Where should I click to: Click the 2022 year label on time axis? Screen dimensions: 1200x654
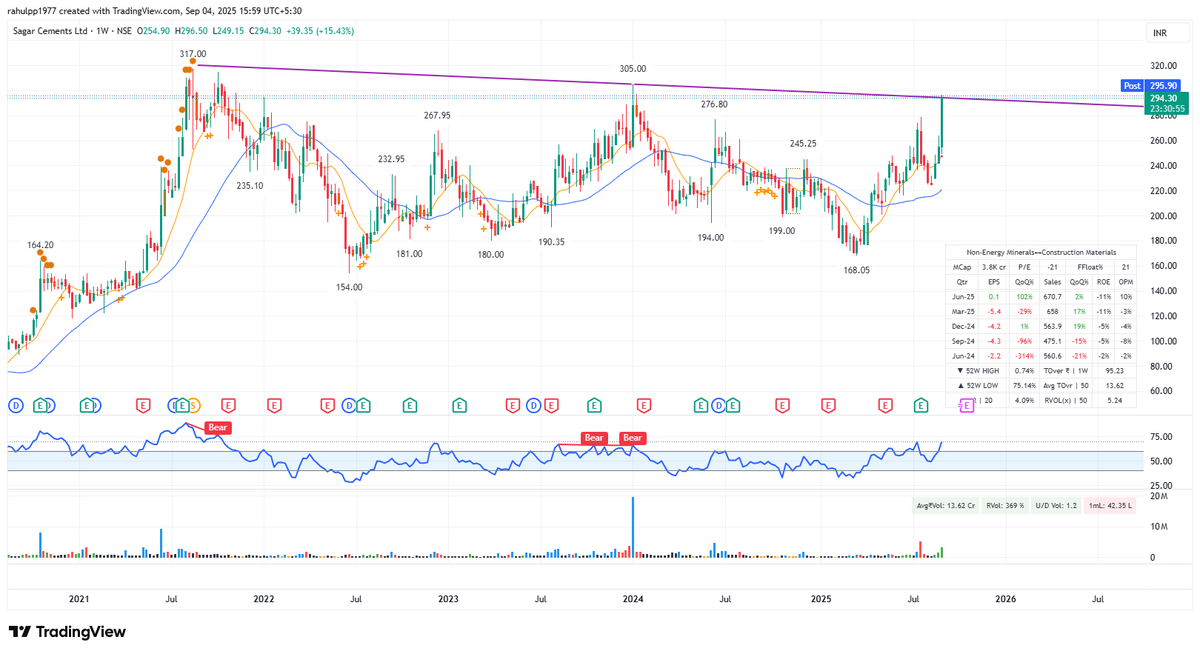coord(264,598)
